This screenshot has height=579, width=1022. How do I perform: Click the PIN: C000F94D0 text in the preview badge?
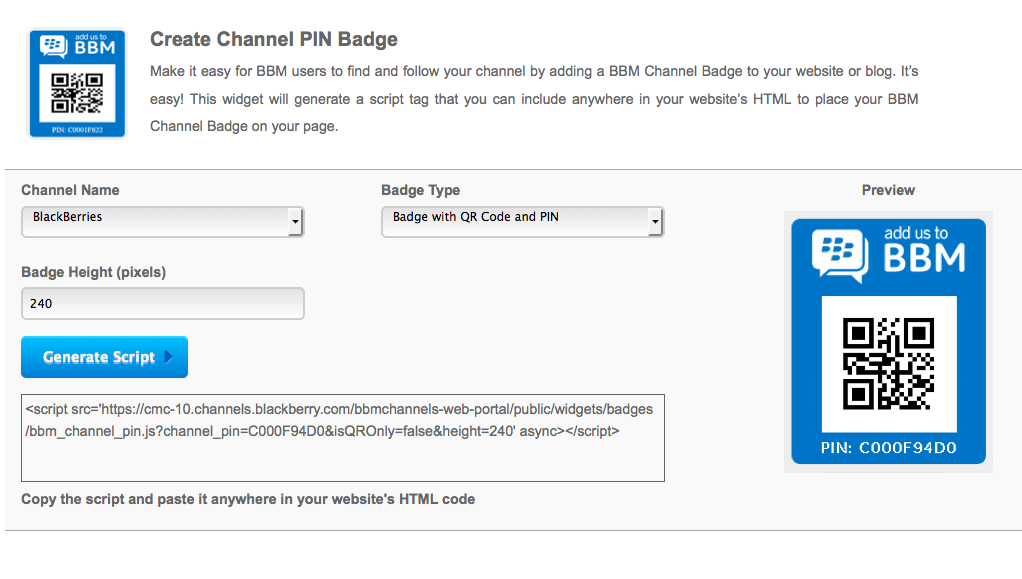click(x=888, y=448)
